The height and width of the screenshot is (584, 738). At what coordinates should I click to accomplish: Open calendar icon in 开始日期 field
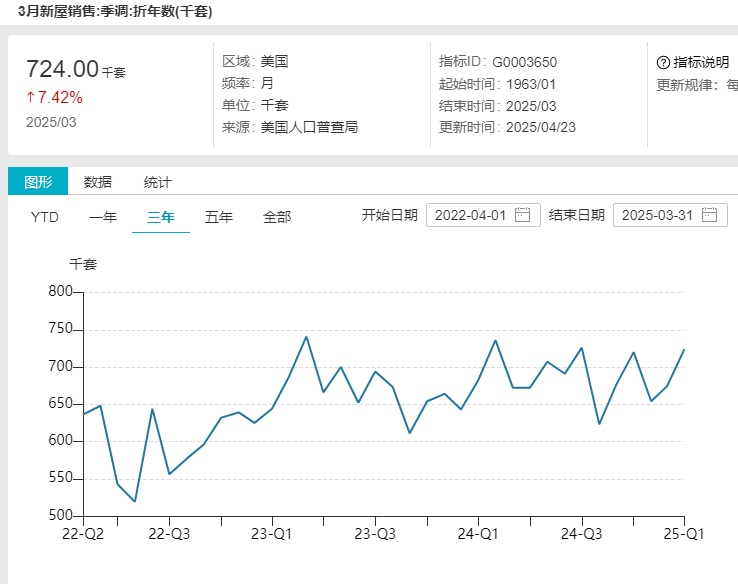tap(522, 215)
